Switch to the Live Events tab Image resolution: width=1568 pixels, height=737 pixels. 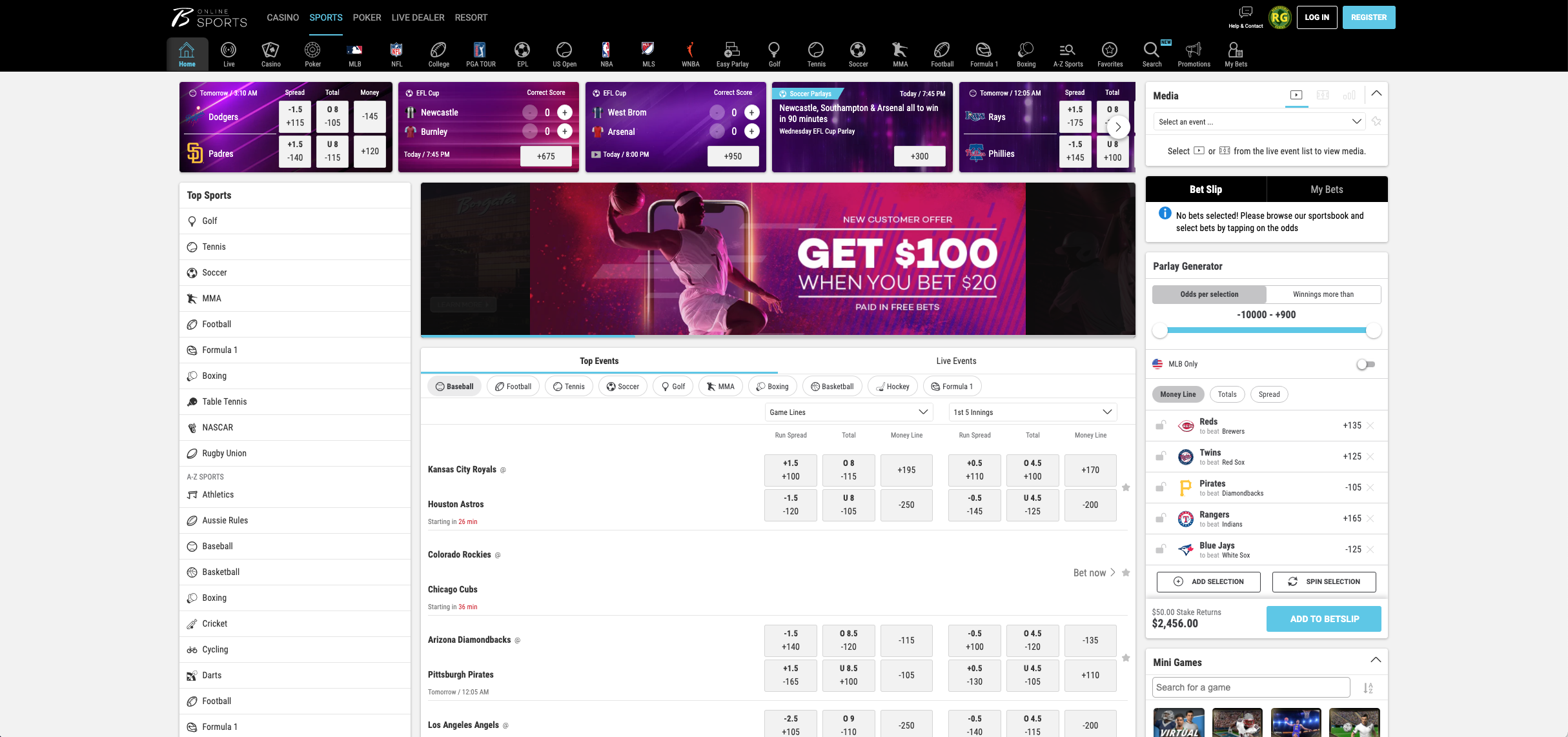(x=956, y=361)
